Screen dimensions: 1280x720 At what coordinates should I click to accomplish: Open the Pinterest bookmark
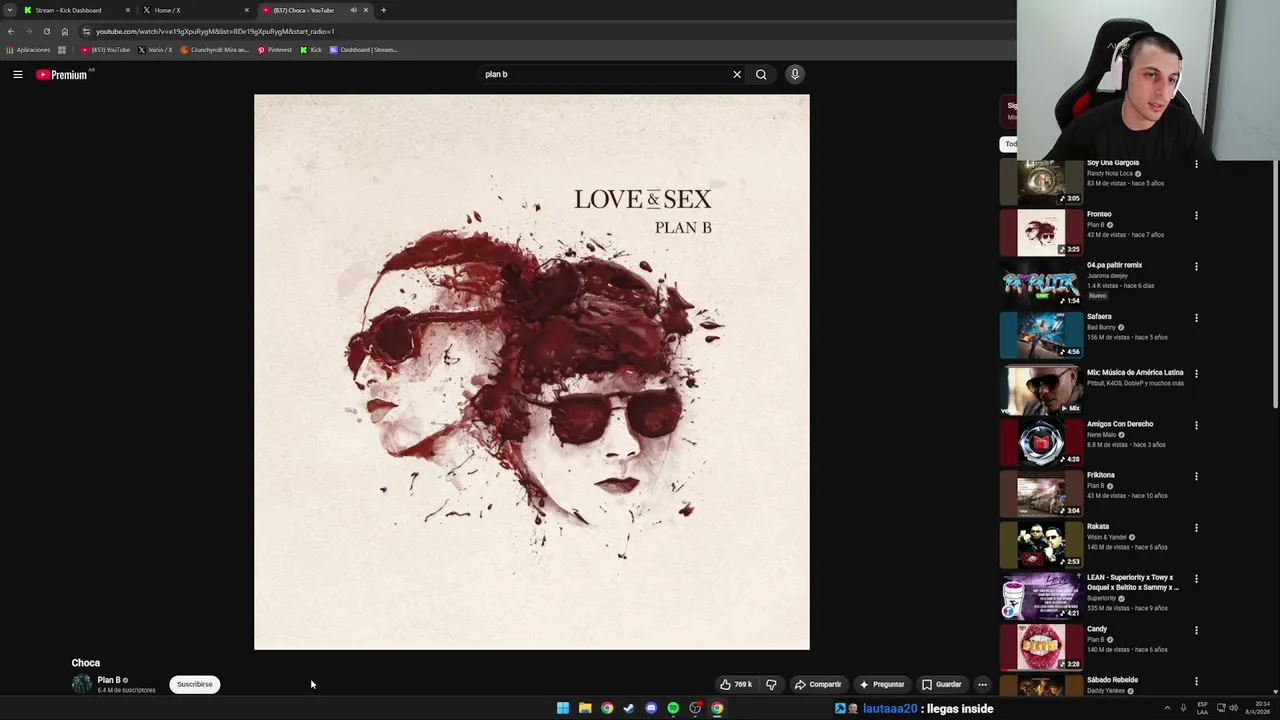[275, 50]
